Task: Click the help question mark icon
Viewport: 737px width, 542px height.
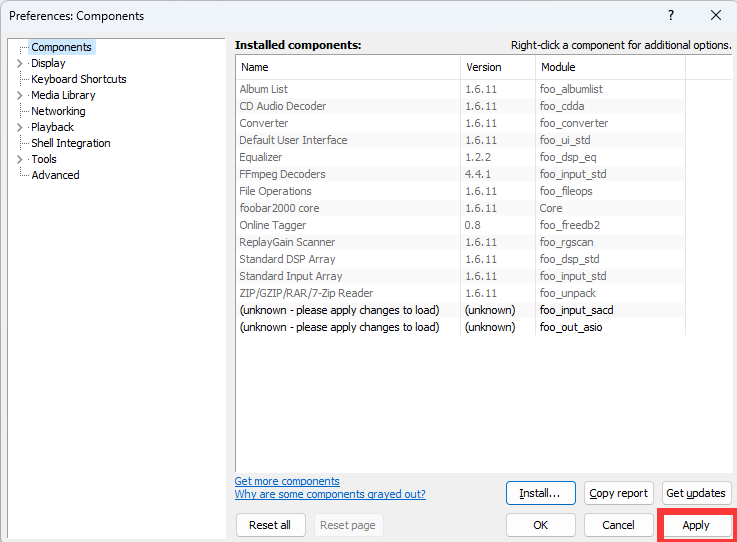Action: 671,16
